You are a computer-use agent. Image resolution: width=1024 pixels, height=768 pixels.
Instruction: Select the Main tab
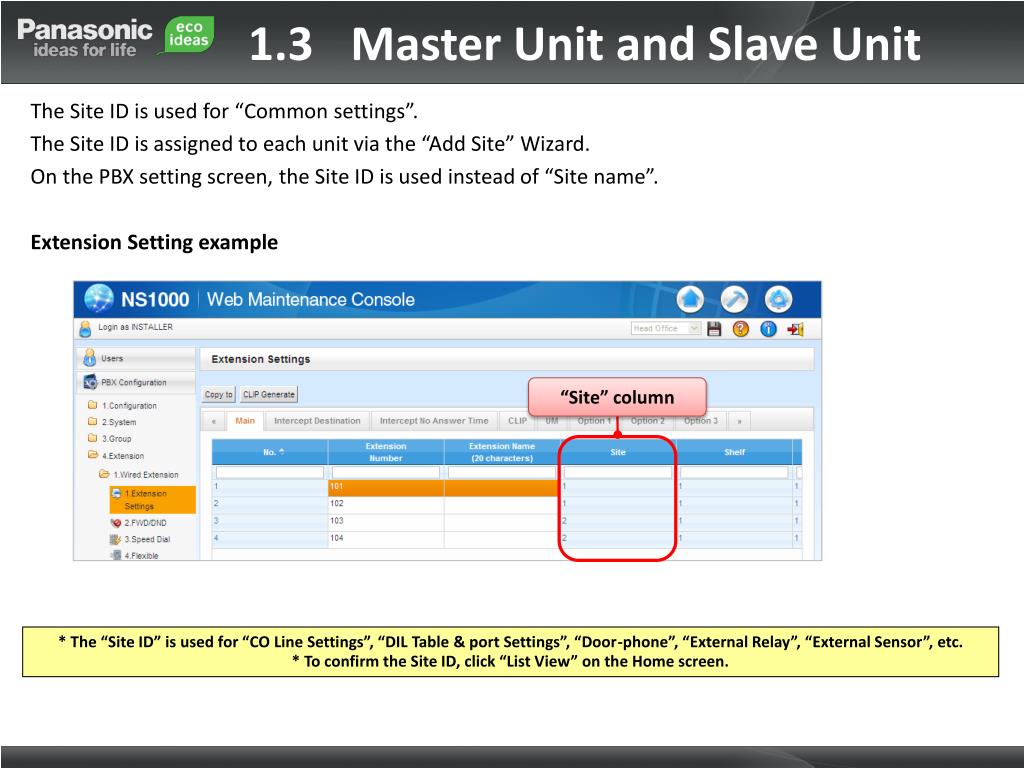[245, 421]
